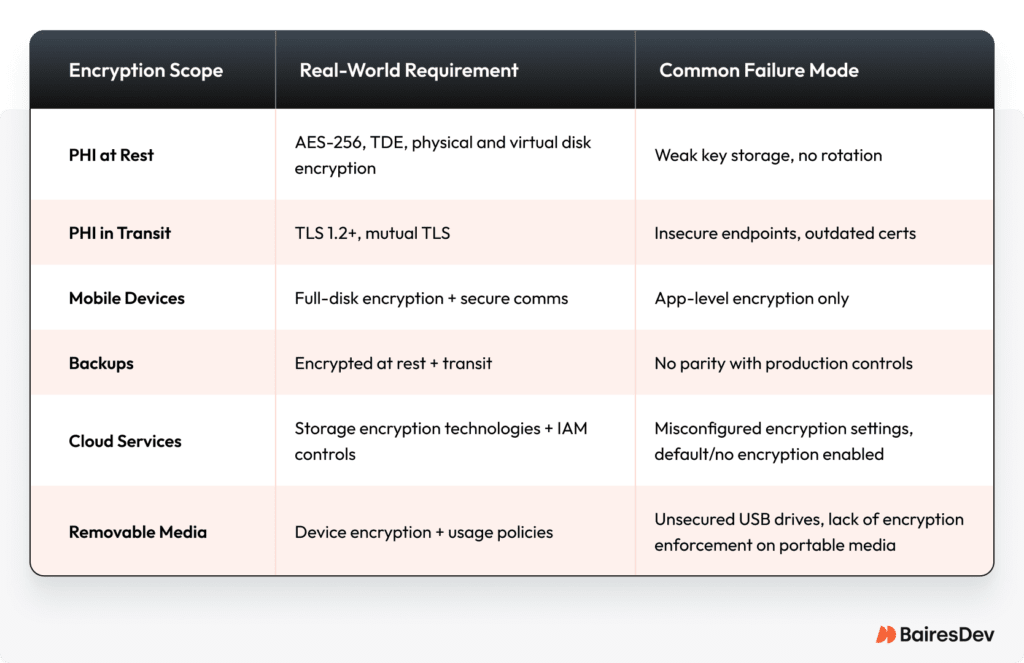Viewport: 1024px width, 663px height.
Task: Click the Real-World Requirement column header
Action: point(409,70)
